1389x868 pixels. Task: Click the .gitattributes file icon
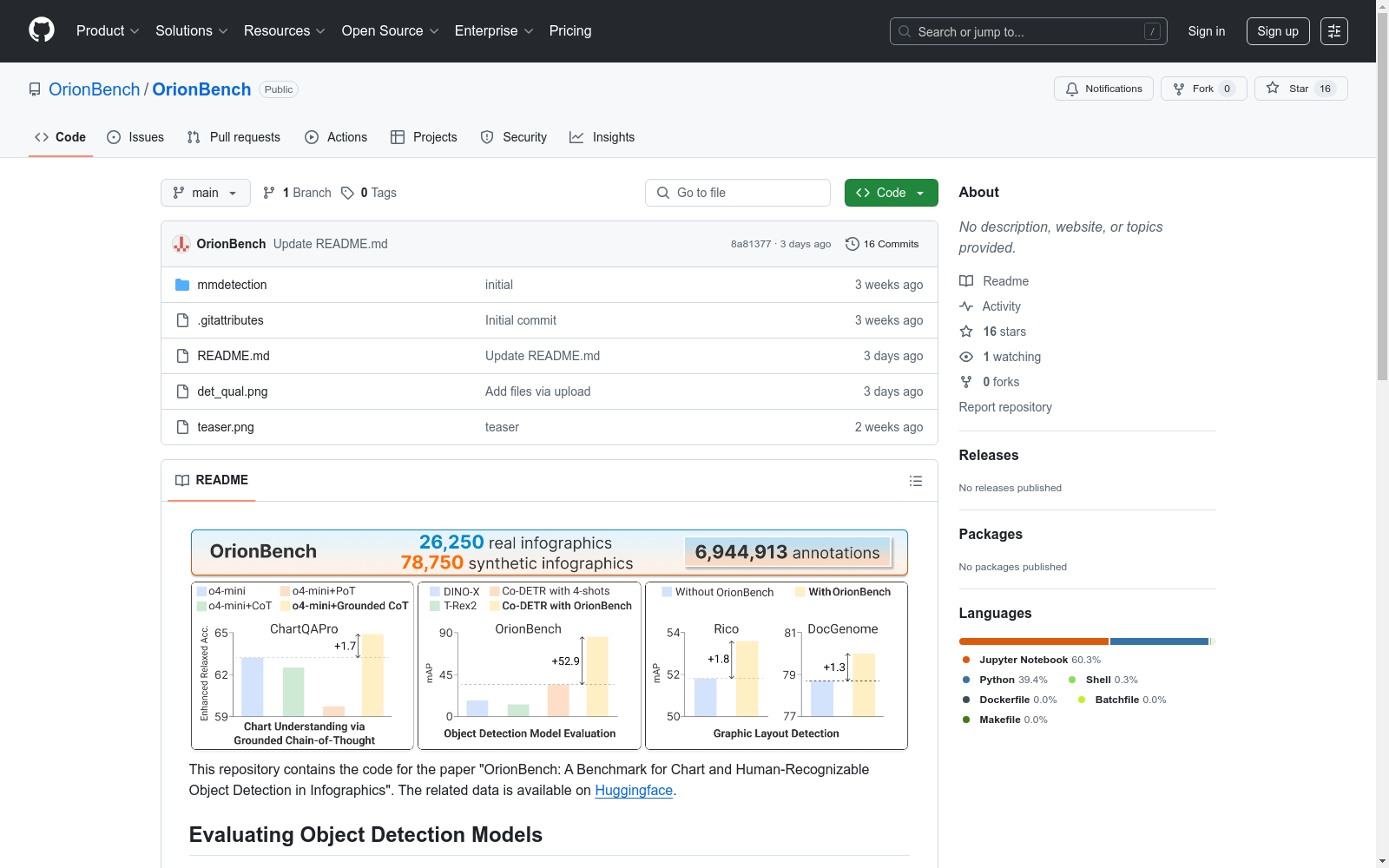[x=182, y=320]
